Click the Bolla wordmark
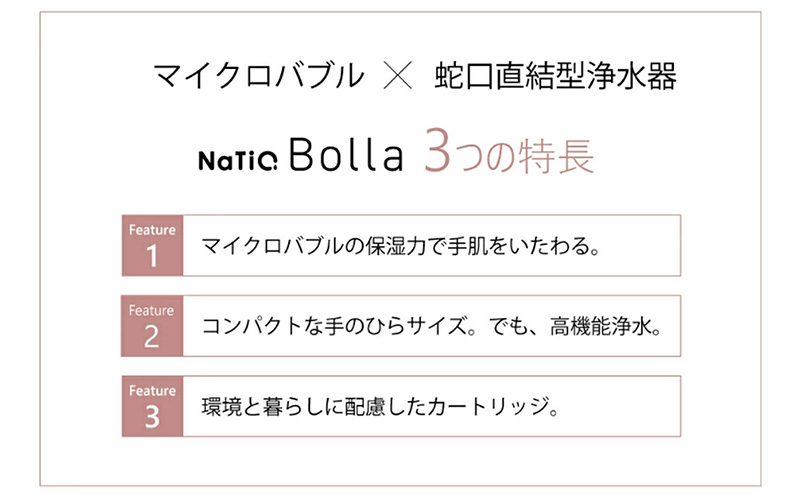The image size is (800, 495). [x=346, y=158]
